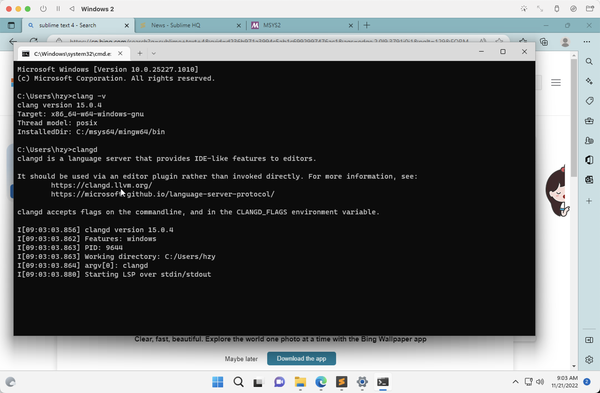Click Terminal icon in taskbar
Image resolution: width=600 pixels, height=393 pixels.
click(383, 382)
